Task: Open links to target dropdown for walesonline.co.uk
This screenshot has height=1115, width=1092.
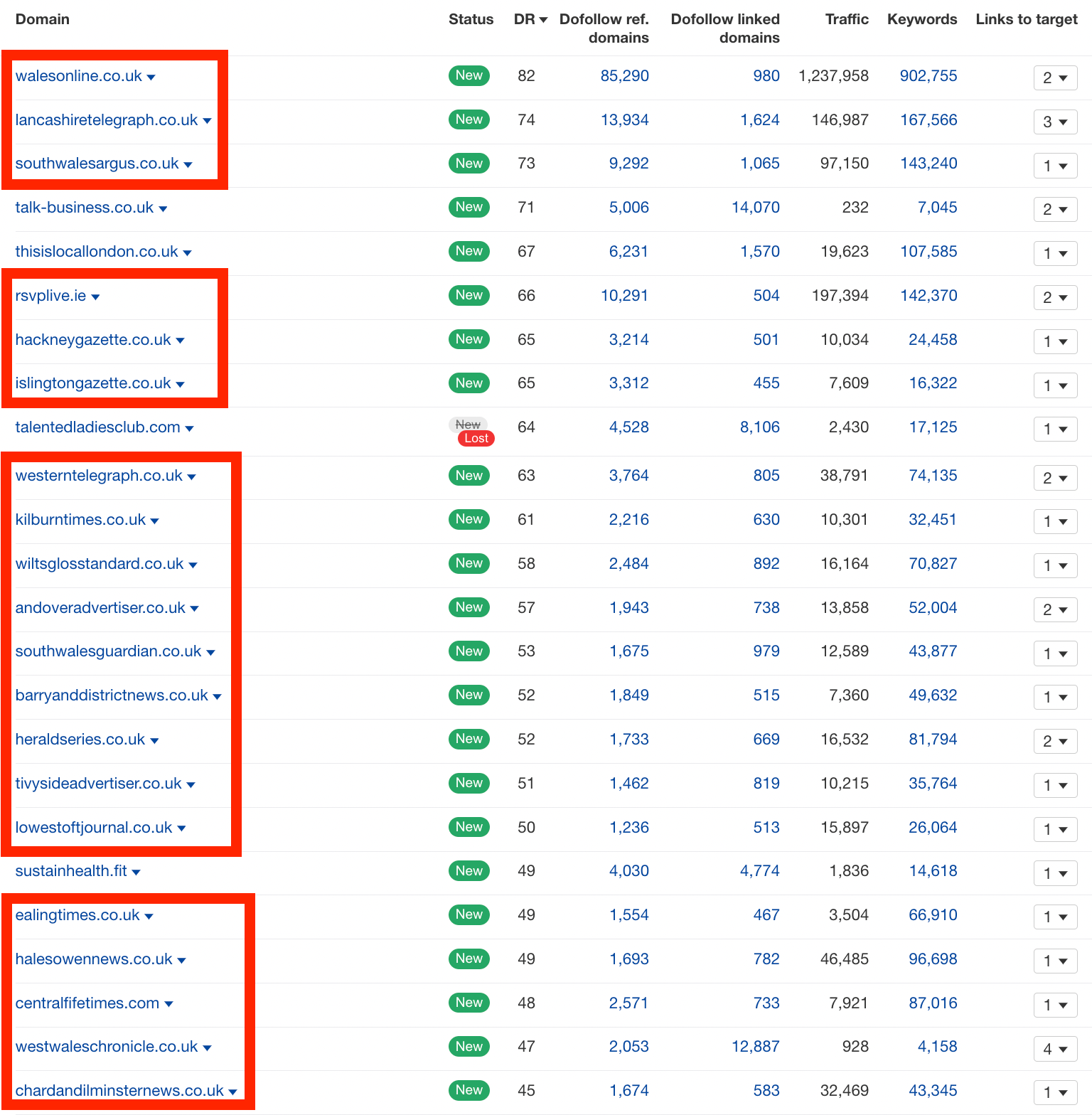Action: click(x=1056, y=78)
